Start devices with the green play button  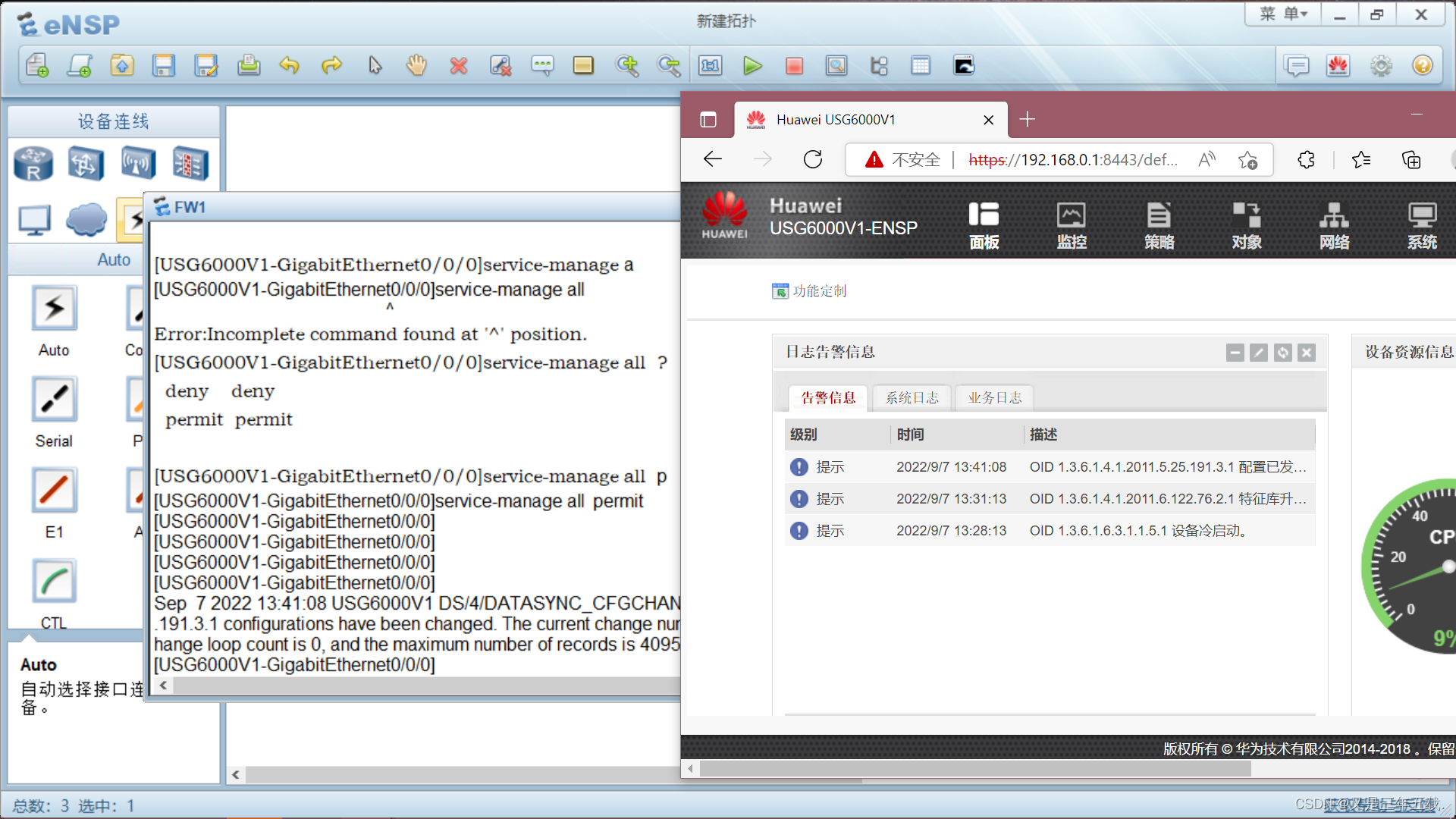(x=752, y=66)
